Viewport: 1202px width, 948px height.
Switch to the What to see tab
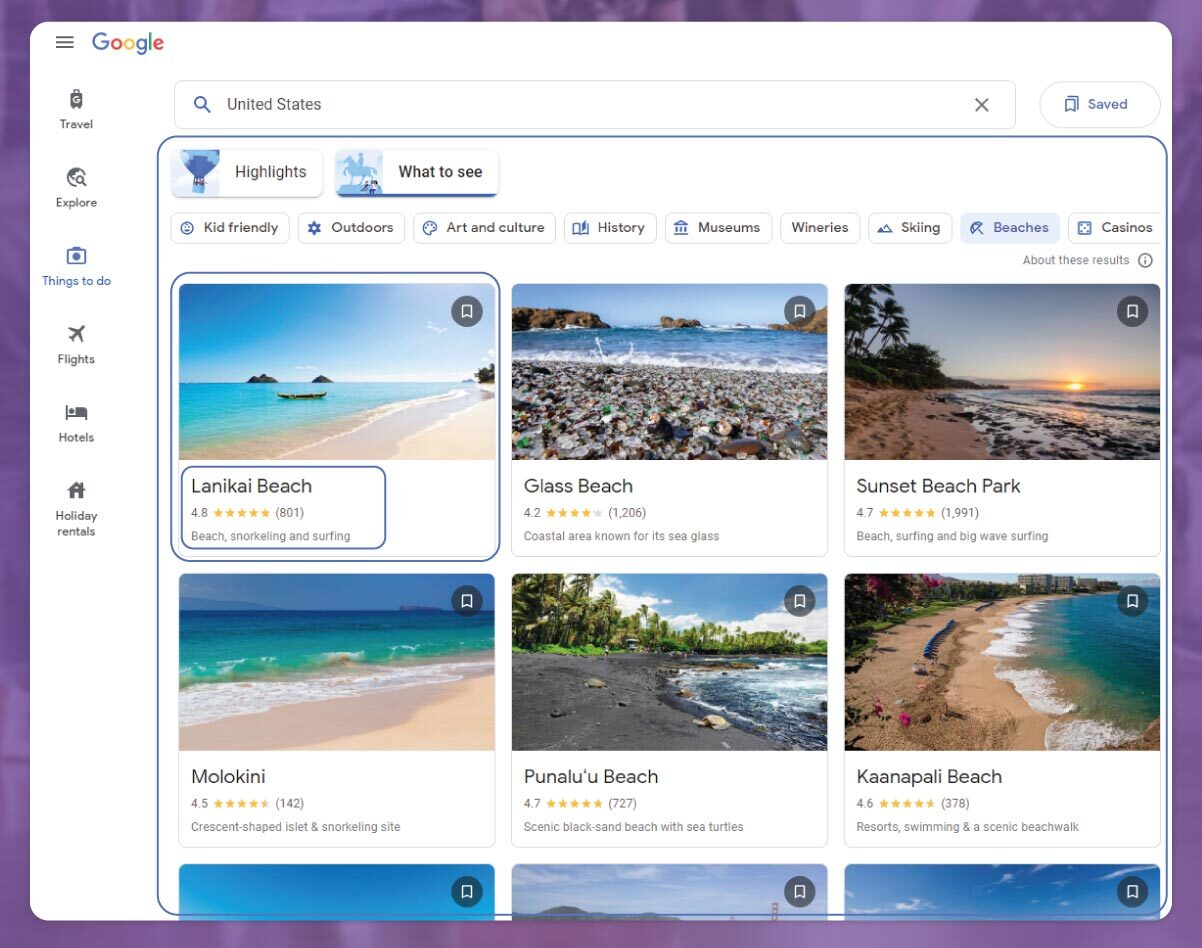416,172
